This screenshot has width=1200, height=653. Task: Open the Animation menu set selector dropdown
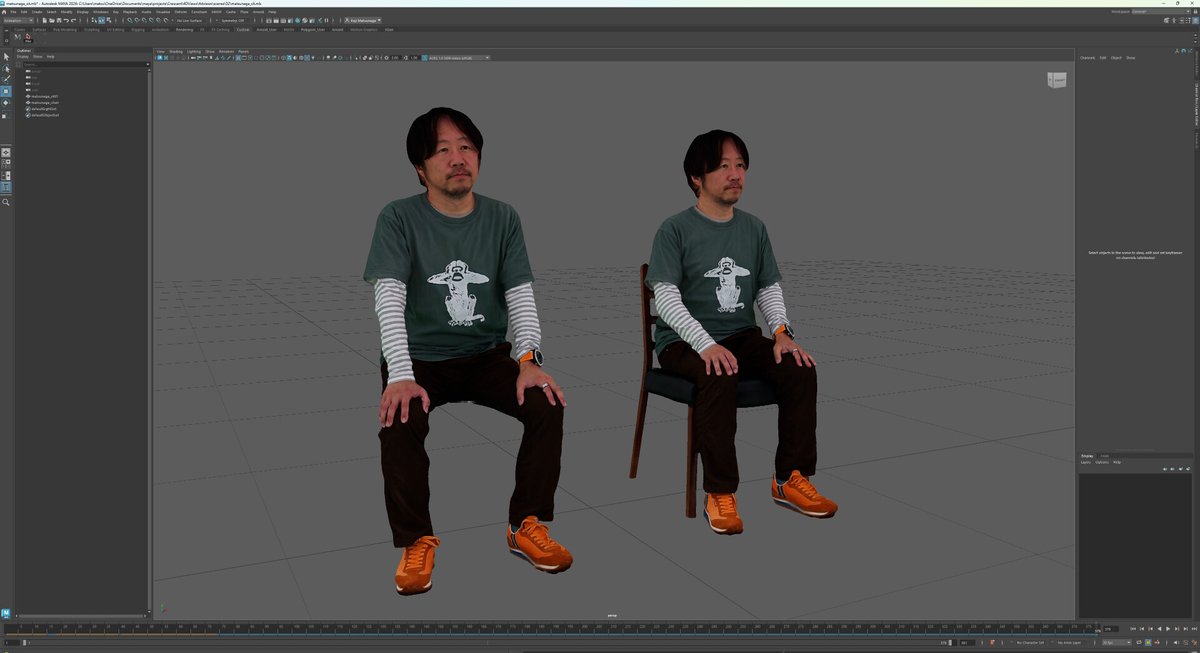[18, 19]
